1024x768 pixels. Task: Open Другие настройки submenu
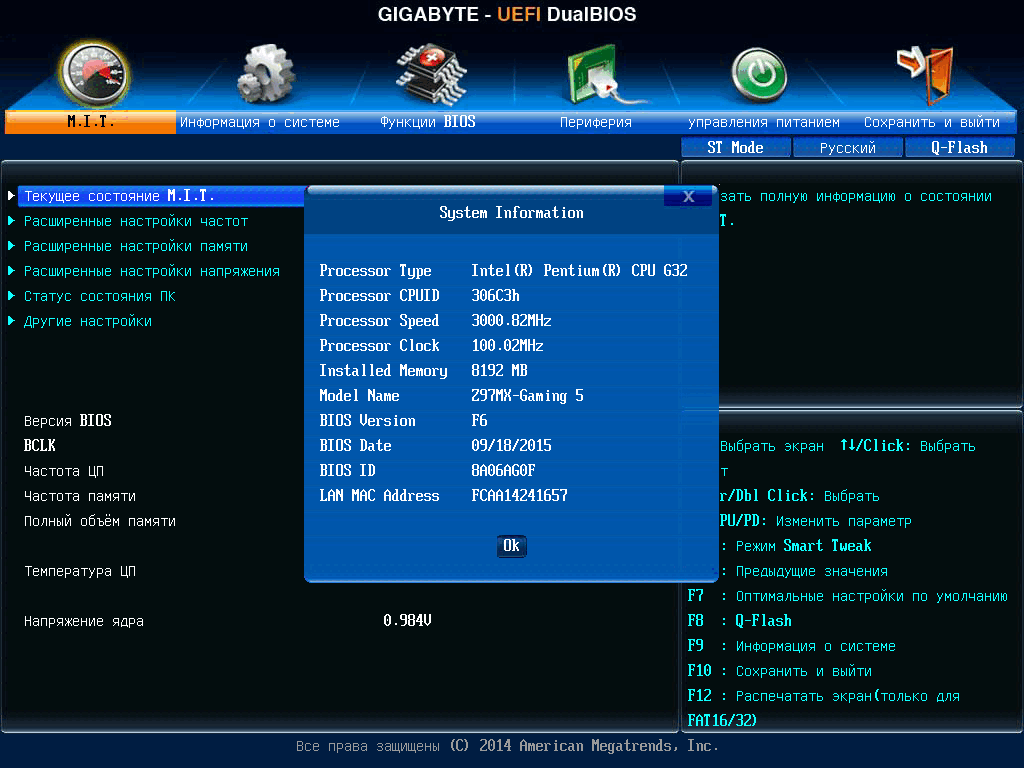pos(88,321)
